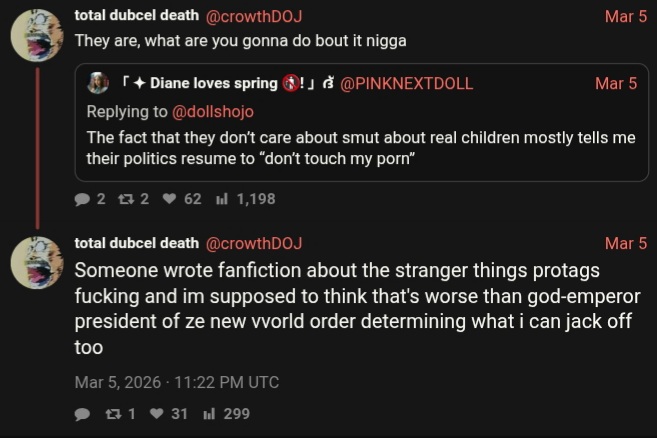This screenshot has width=657, height=438.
Task: Open the bottom tweet author's avatar
Action: click(x=38, y=265)
